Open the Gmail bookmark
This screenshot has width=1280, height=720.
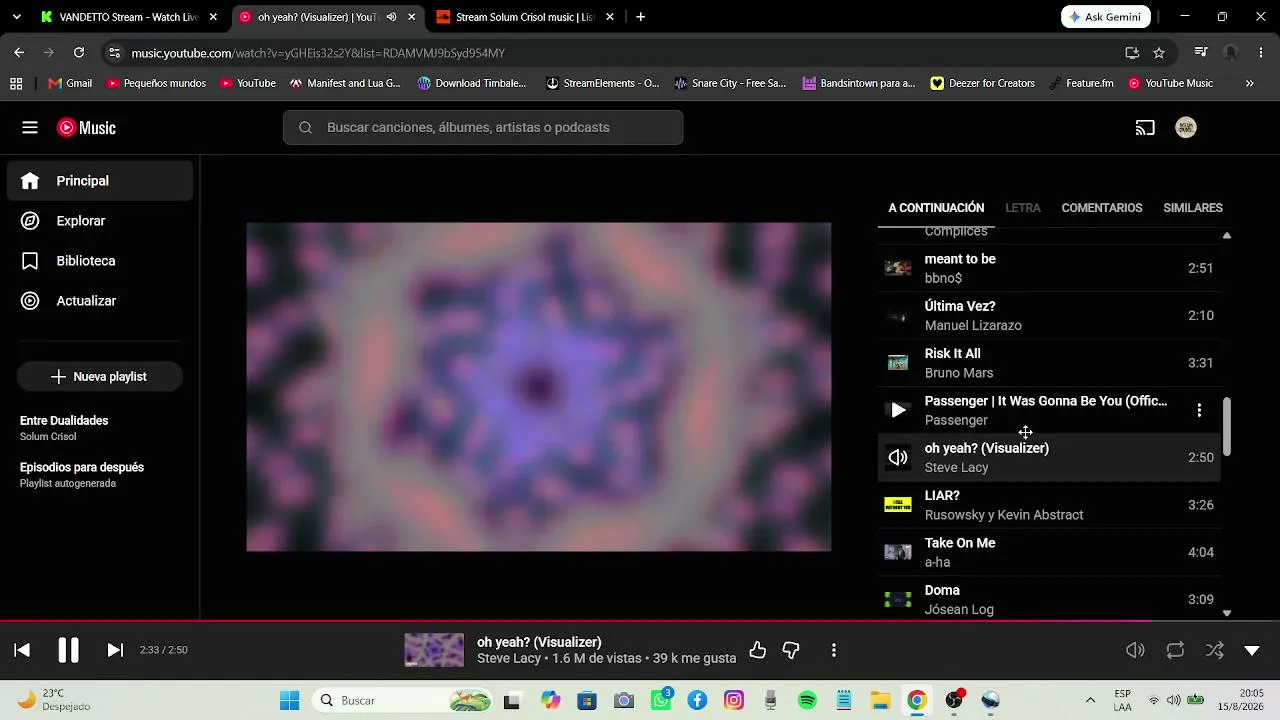70,83
